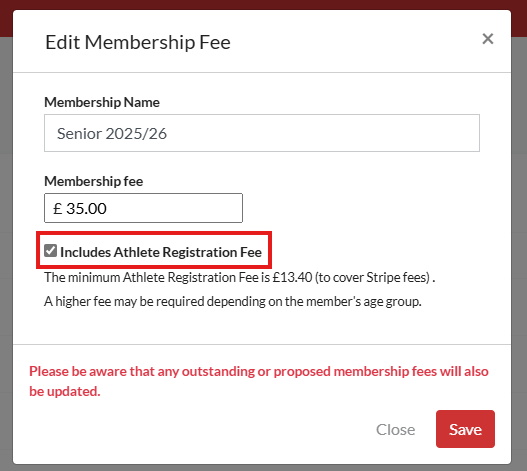Focus the Membership Name input field
The height and width of the screenshot is (471, 527).
[x=262, y=133]
